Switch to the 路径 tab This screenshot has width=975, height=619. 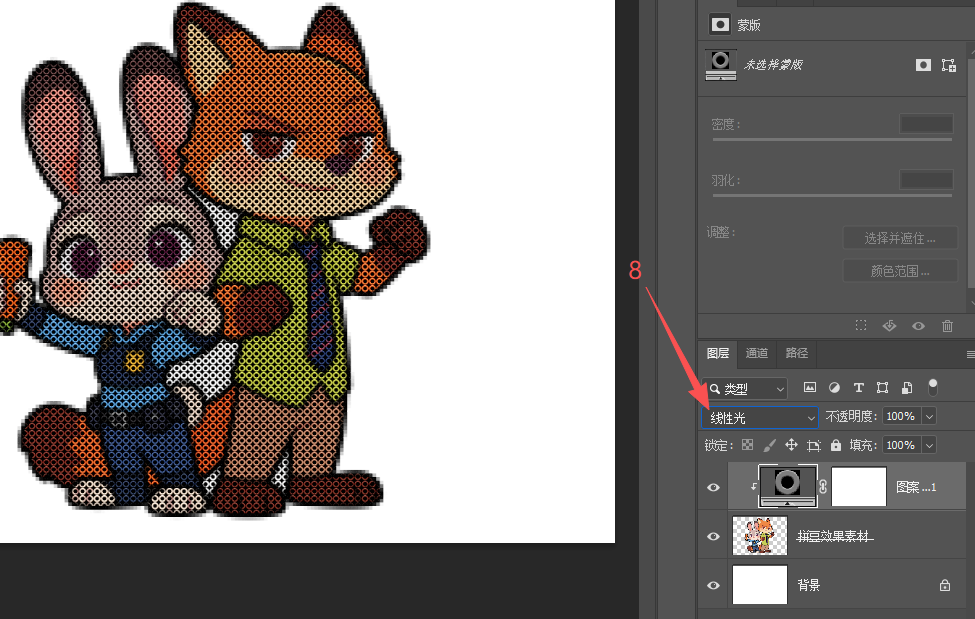click(796, 353)
